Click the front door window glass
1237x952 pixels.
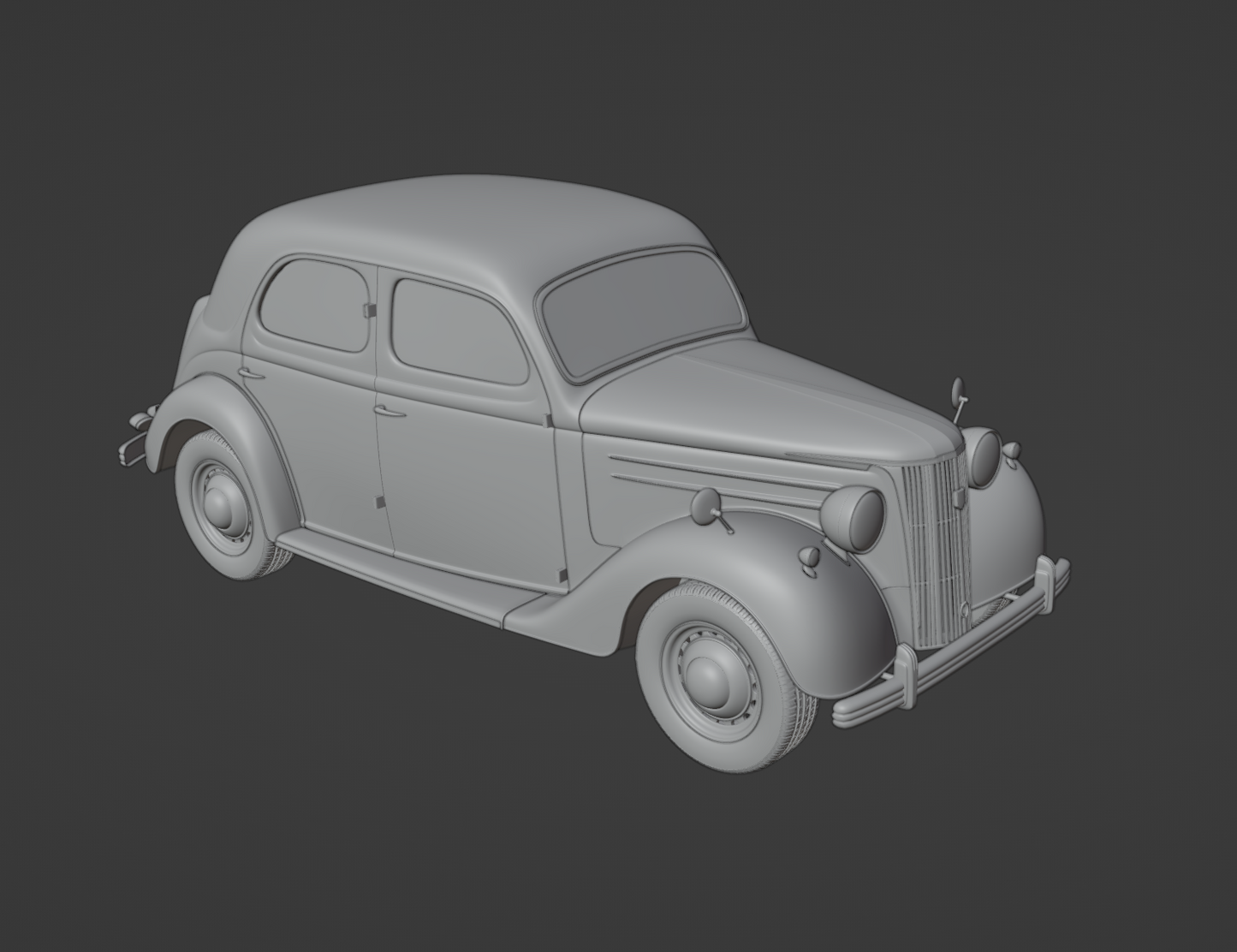tap(458, 330)
